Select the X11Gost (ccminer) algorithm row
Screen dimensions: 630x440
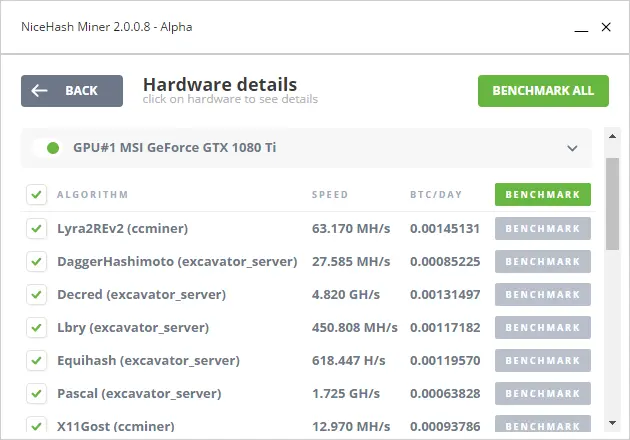309,425
